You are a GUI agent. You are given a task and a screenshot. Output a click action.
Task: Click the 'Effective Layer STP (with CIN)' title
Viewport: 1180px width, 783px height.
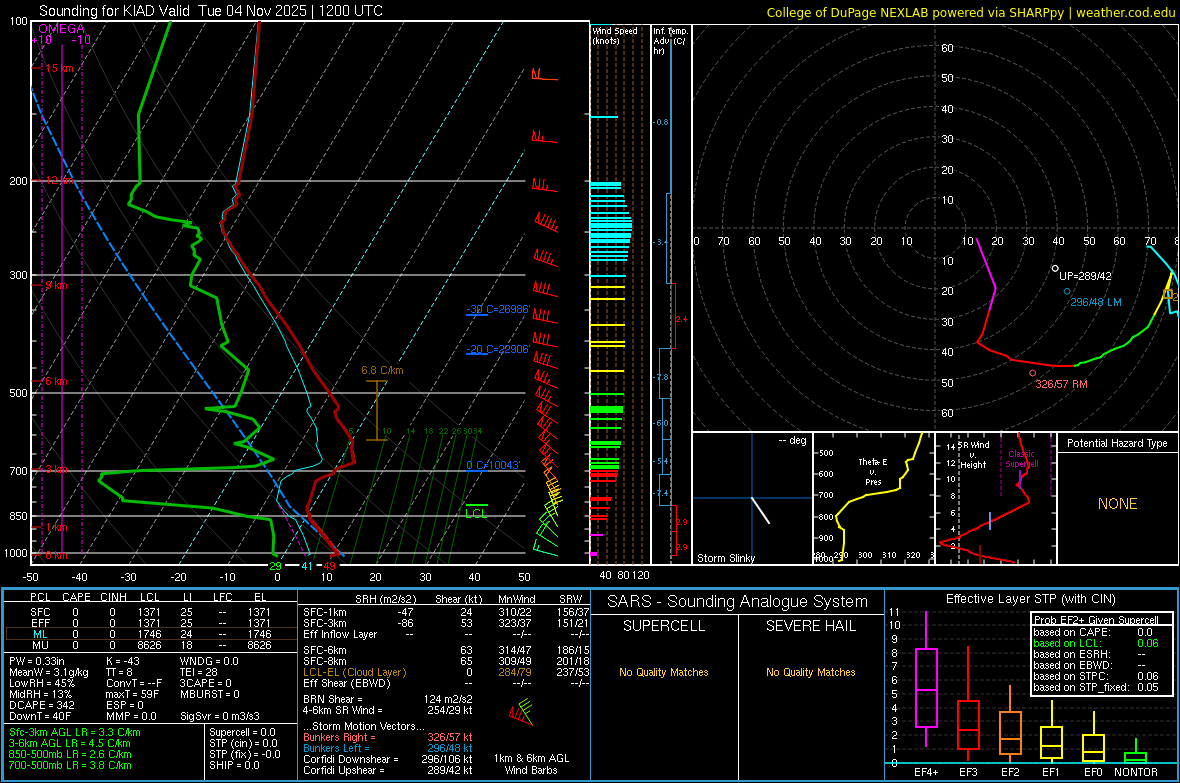1030,599
